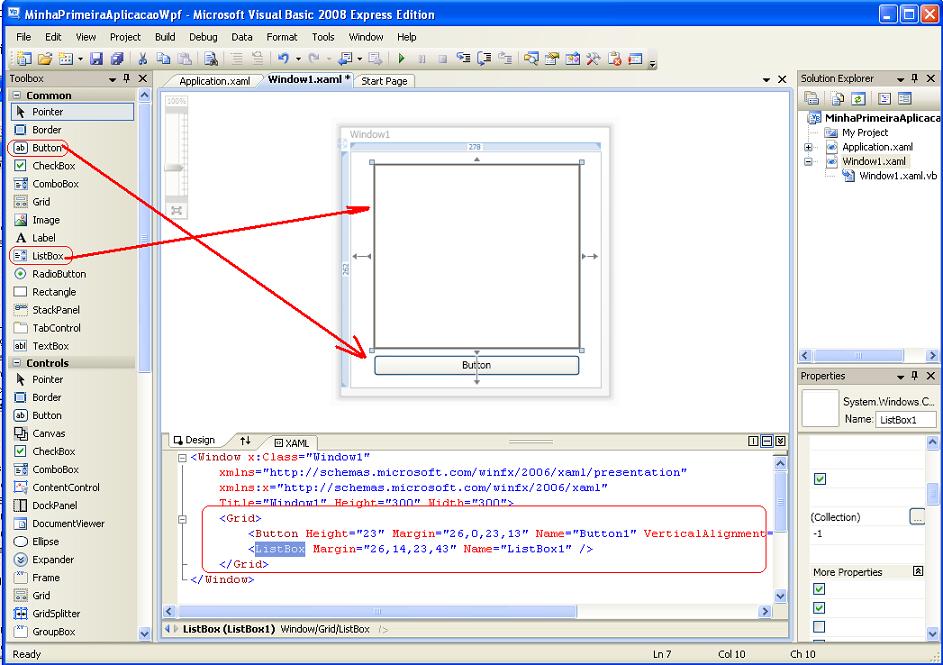Image resolution: width=943 pixels, height=665 pixels.
Task: Click the vertical split button in split bar
Action: [753, 441]
